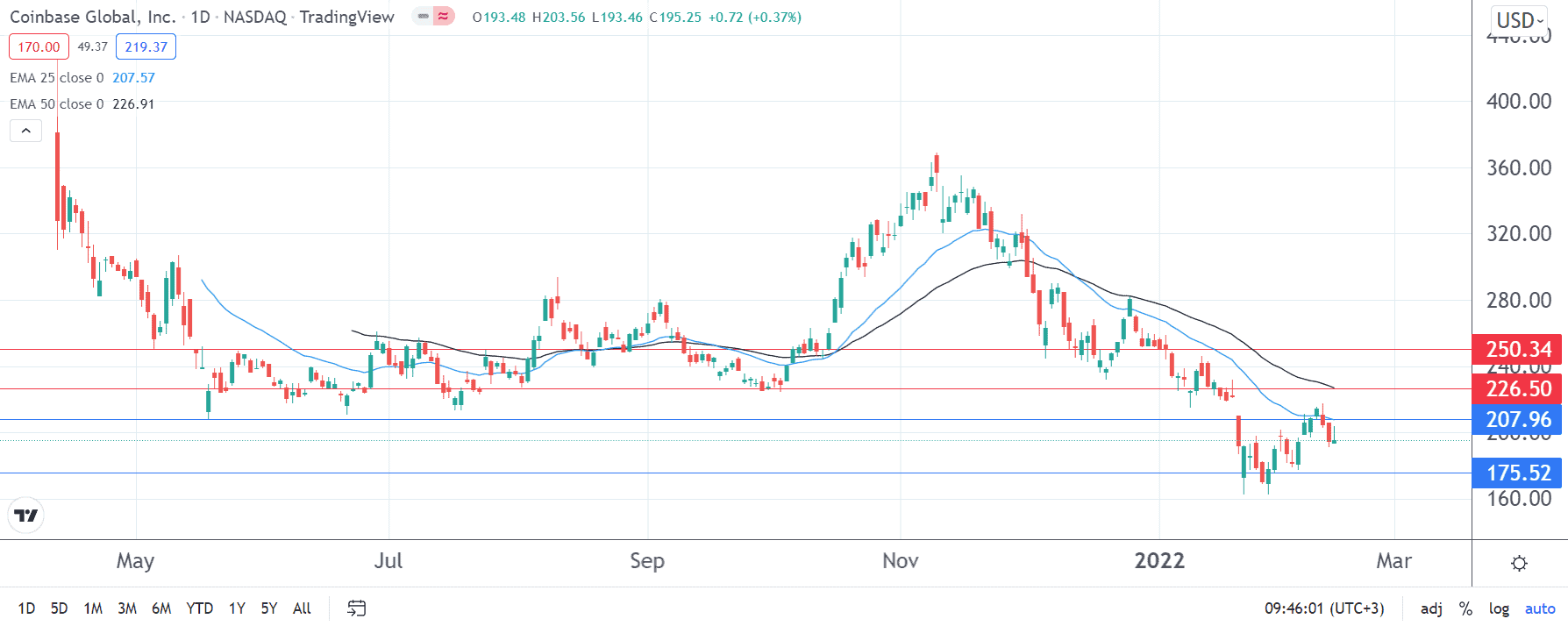
Task: Click the red 170.00 sell price button
Action: coord(39,46)
